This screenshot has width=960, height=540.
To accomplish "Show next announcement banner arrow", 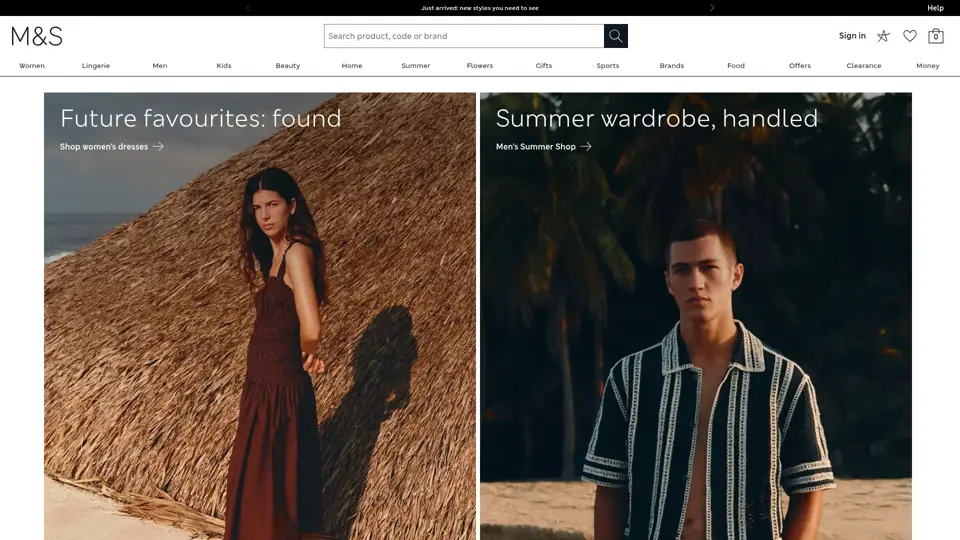I will 711,8.
